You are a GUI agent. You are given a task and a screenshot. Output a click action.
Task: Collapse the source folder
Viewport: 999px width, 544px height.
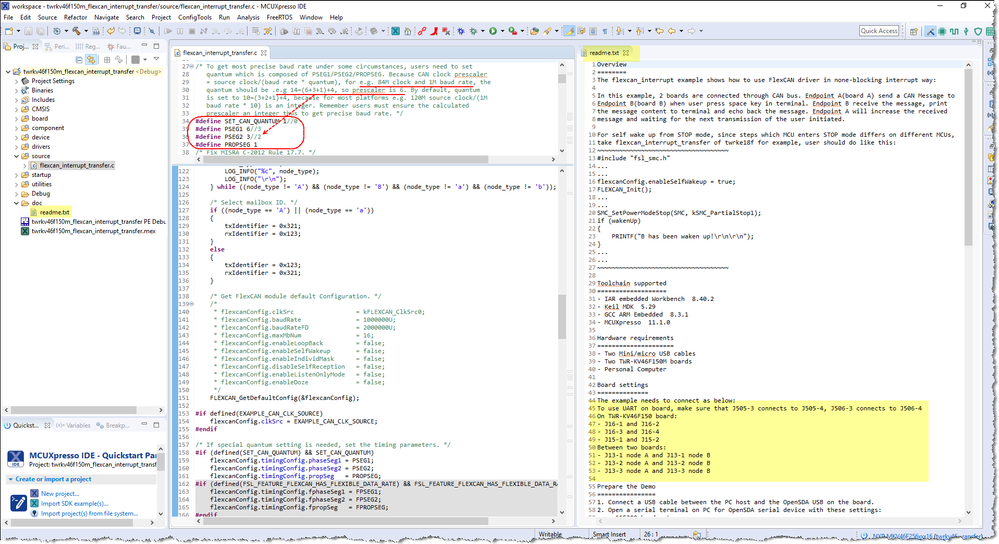[17, 156]
